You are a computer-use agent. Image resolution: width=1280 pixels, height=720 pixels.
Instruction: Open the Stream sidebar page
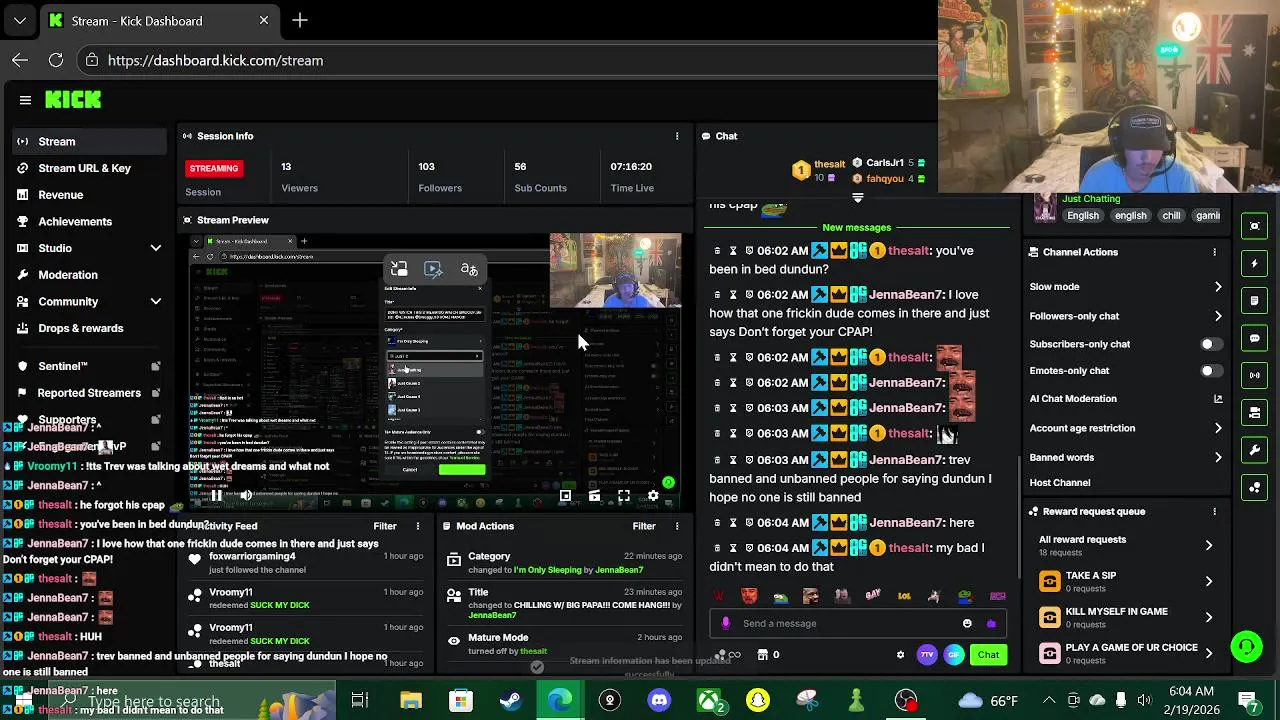coord(90,141)
